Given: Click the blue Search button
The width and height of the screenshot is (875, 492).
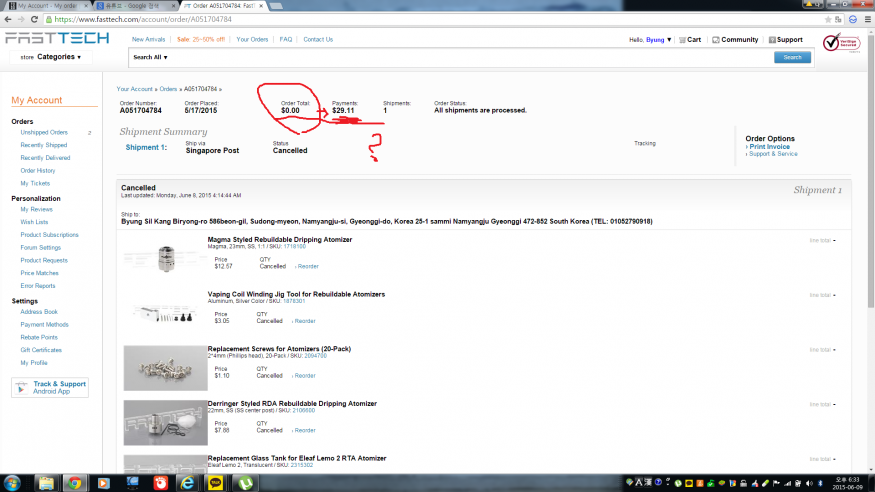Looking at the screenshot, I should coord(792,57).
